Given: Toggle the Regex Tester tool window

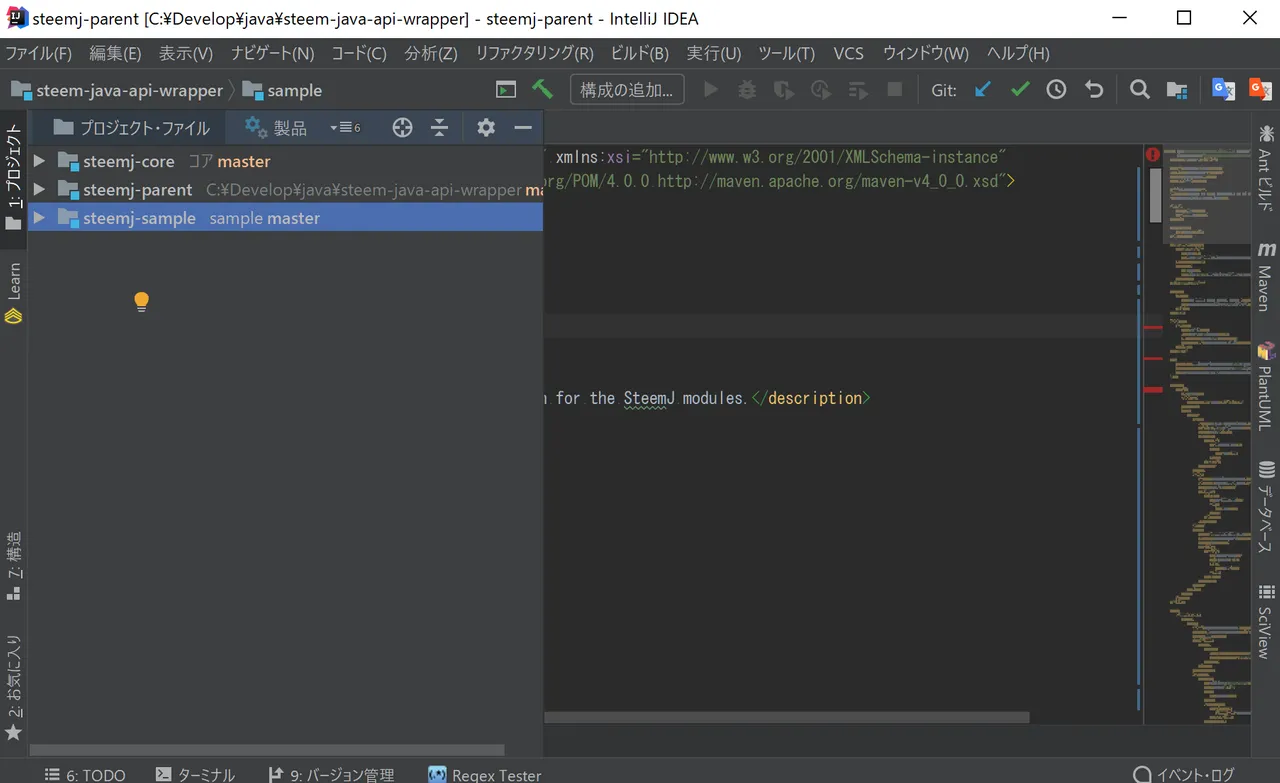Looking at the screenshot, I should 485,774.
